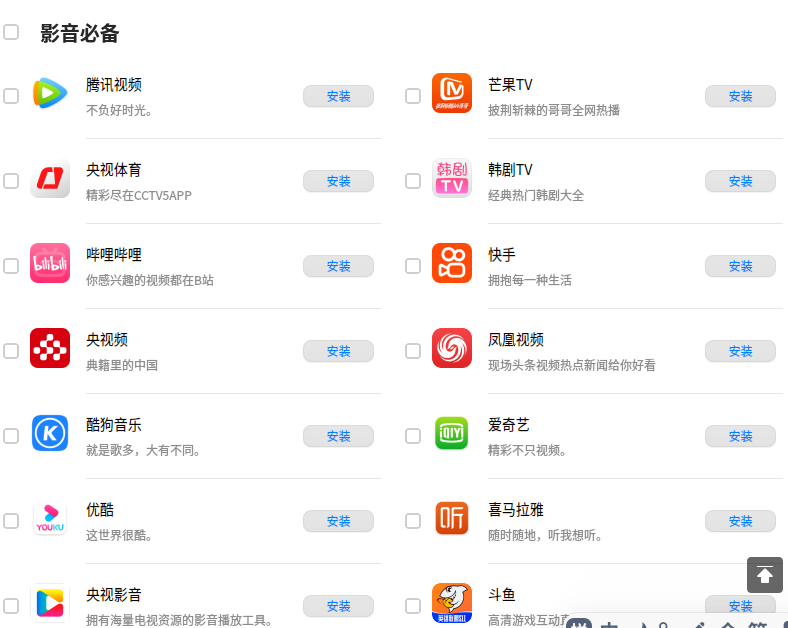Check the 哔哩哔哩 checkbox
788x628 pixels.
[x=11, y=266]
